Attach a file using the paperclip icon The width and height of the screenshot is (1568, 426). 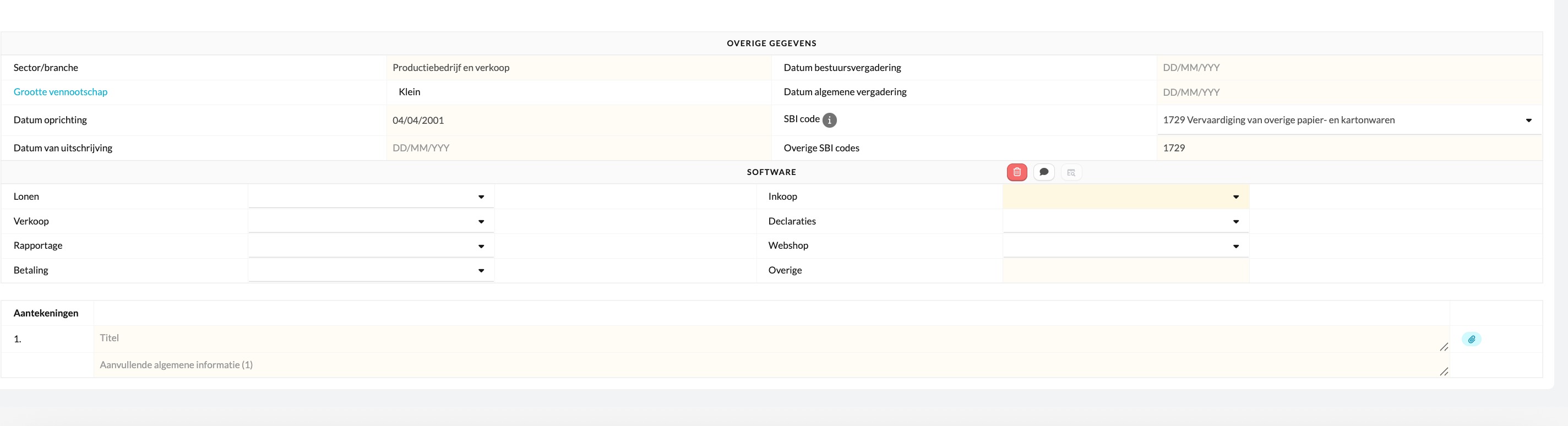pyautogui.click(x=1471, y=340)
